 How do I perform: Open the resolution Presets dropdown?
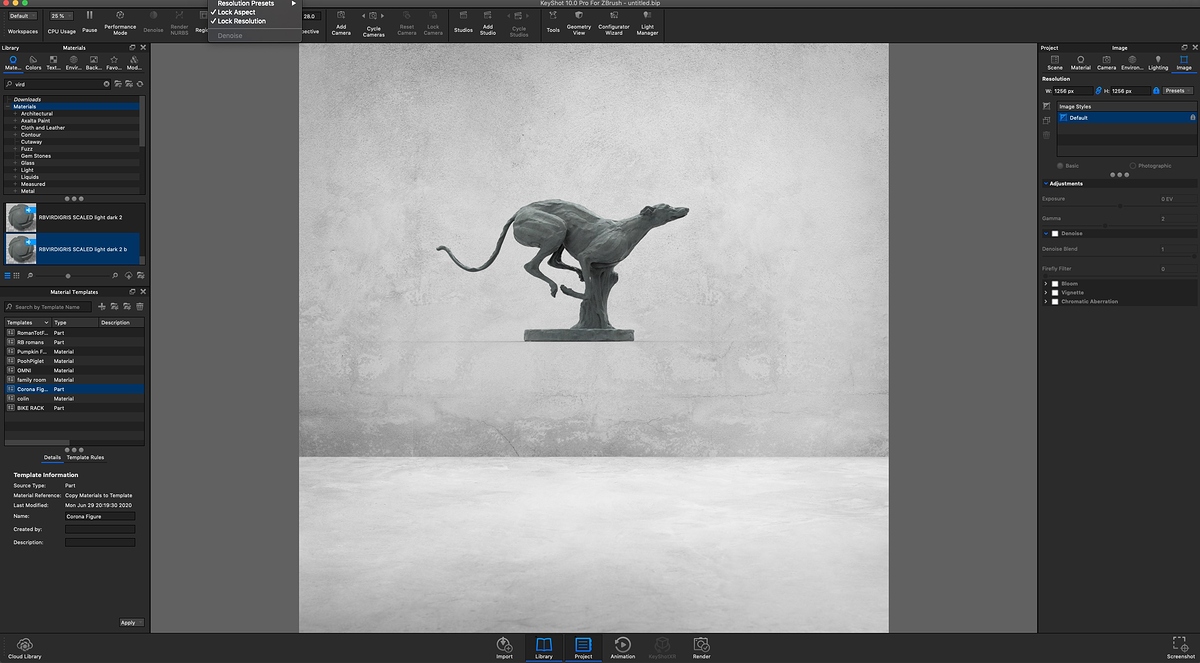tap(1178, 90)
